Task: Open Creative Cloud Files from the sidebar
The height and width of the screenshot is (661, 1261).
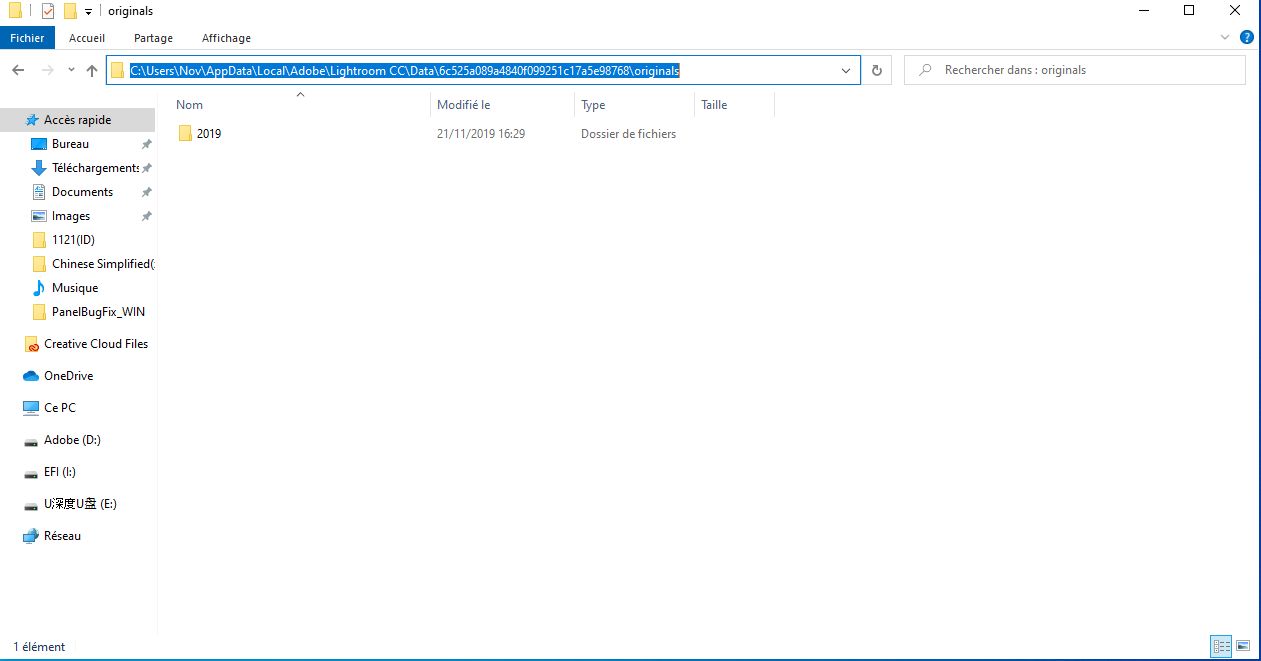Action: click(x=95, y=343)
